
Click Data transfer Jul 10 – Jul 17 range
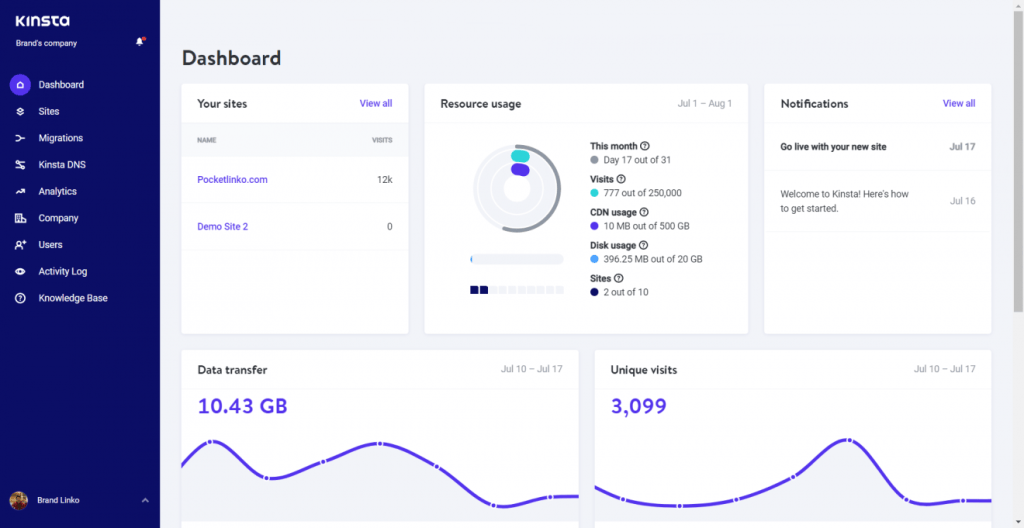click(x=532, y=369)
